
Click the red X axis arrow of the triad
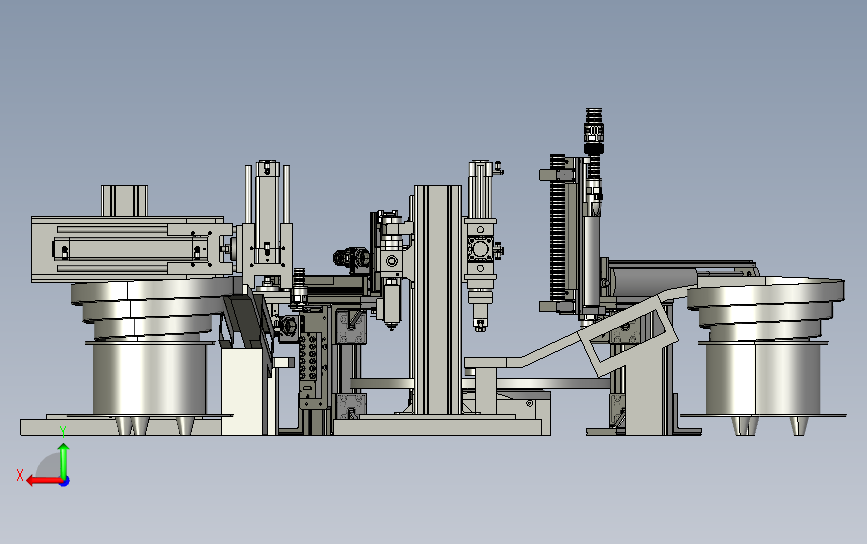(x=43, y=481)
